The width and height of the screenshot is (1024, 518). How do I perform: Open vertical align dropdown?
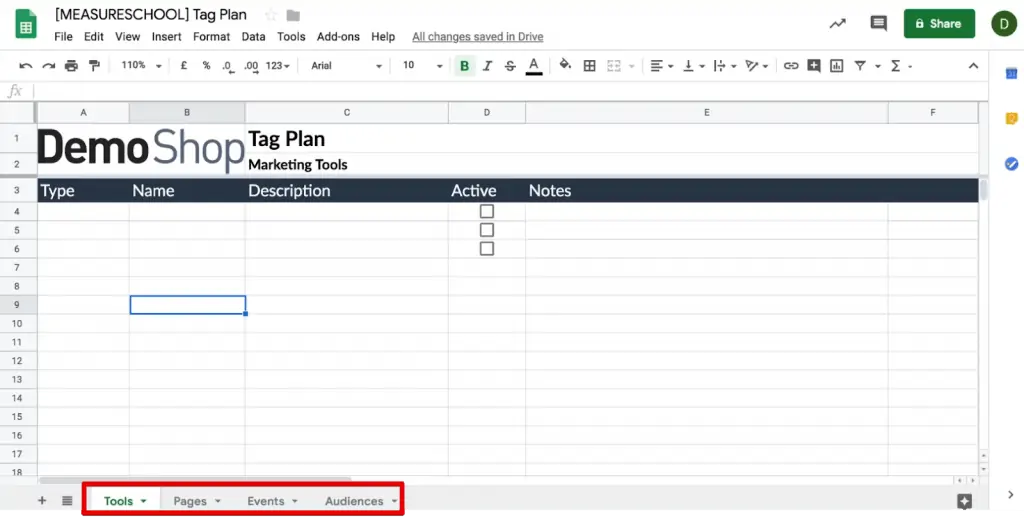click(694, 65)
